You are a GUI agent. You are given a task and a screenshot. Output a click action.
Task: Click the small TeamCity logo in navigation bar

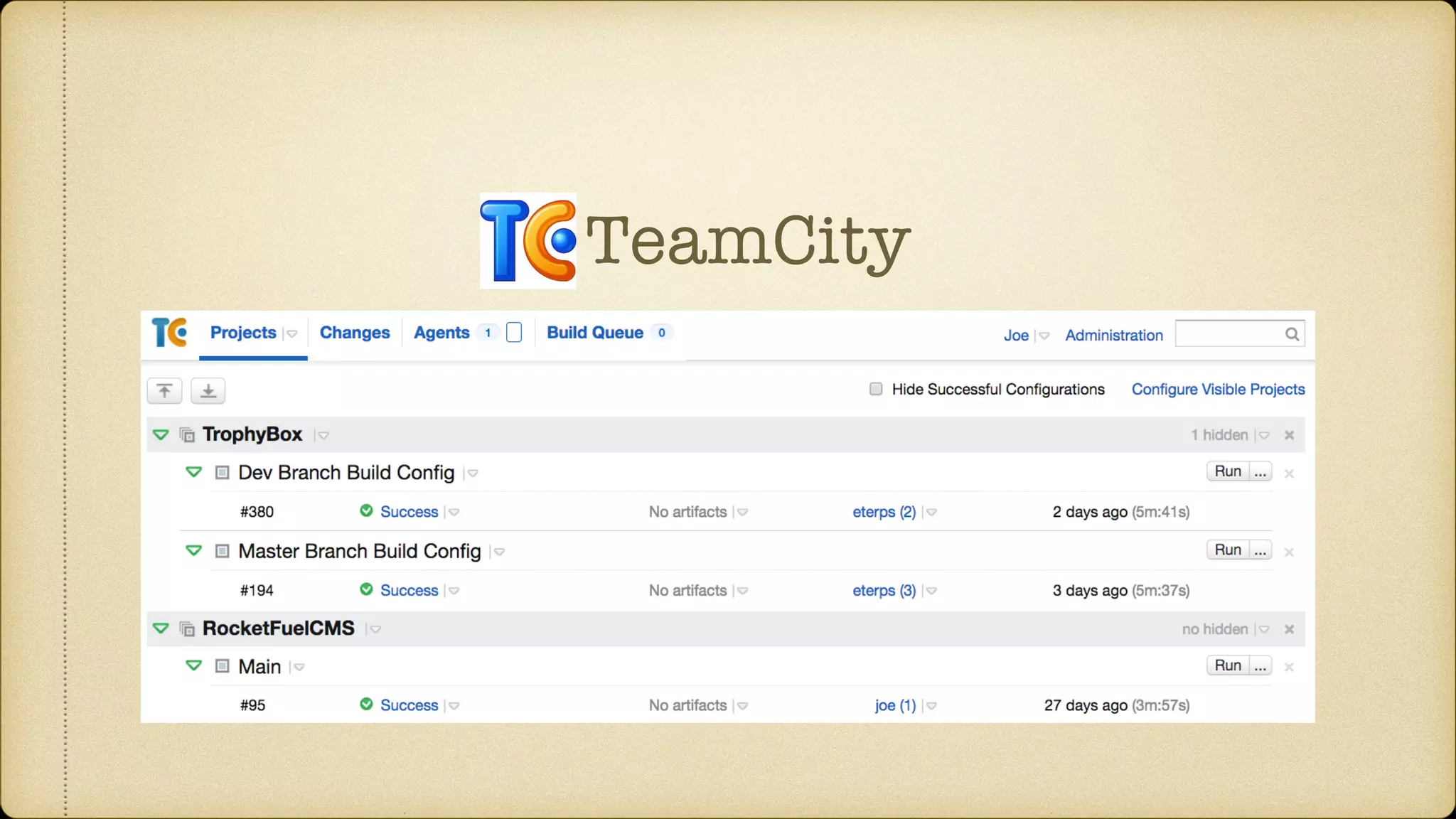point(169,333)
